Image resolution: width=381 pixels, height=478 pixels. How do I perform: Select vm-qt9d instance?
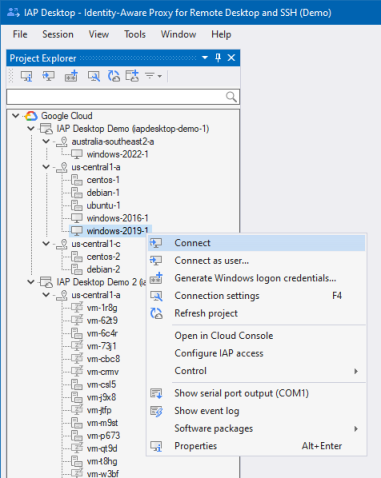102,449
